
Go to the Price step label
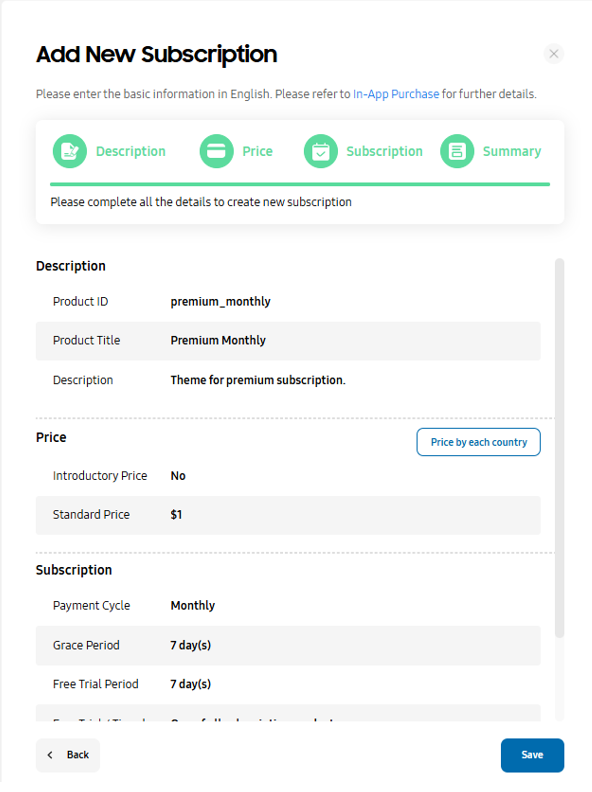pos(257,151)
